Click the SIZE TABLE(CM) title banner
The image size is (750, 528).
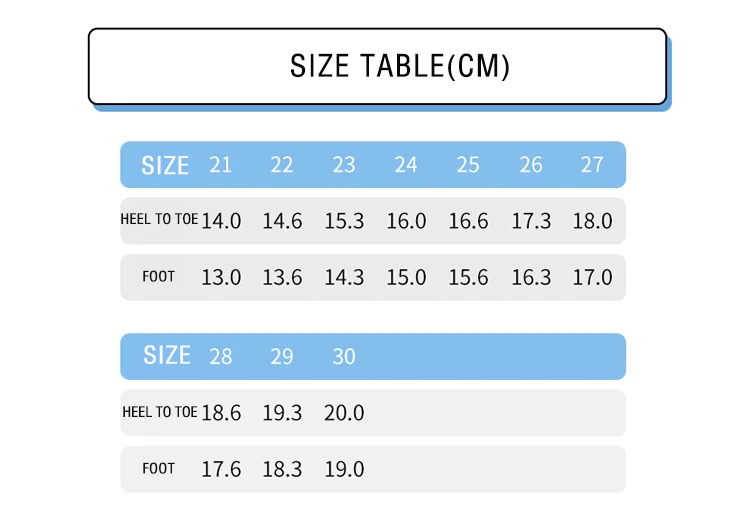tap(377, 66)
